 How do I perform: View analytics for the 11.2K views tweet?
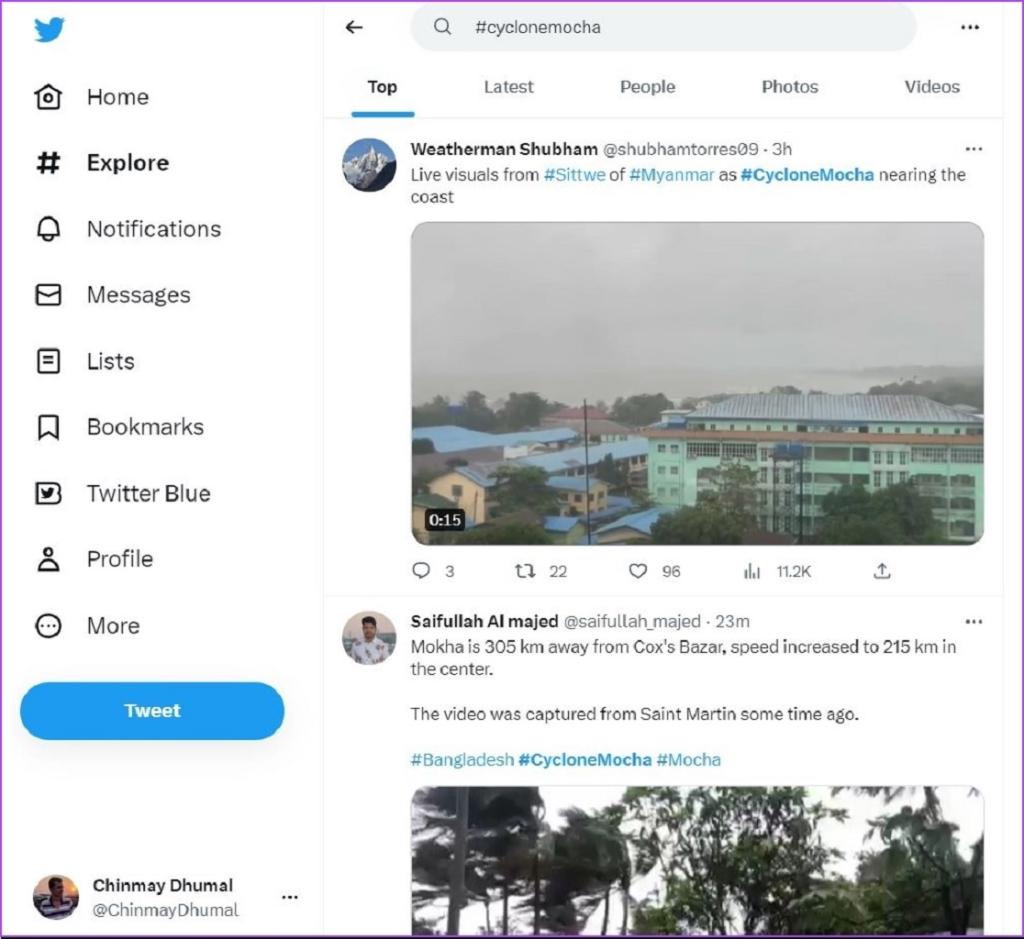pyautogui.click(x=752, y=571)
